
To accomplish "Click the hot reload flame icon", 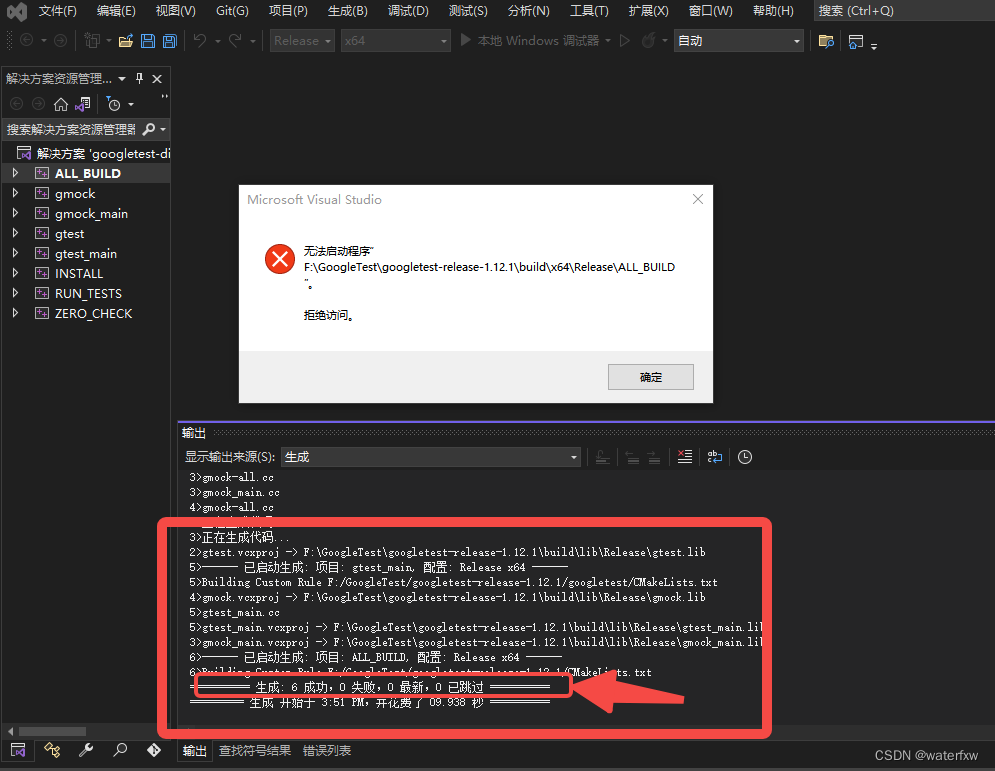I will click(649, 41).
